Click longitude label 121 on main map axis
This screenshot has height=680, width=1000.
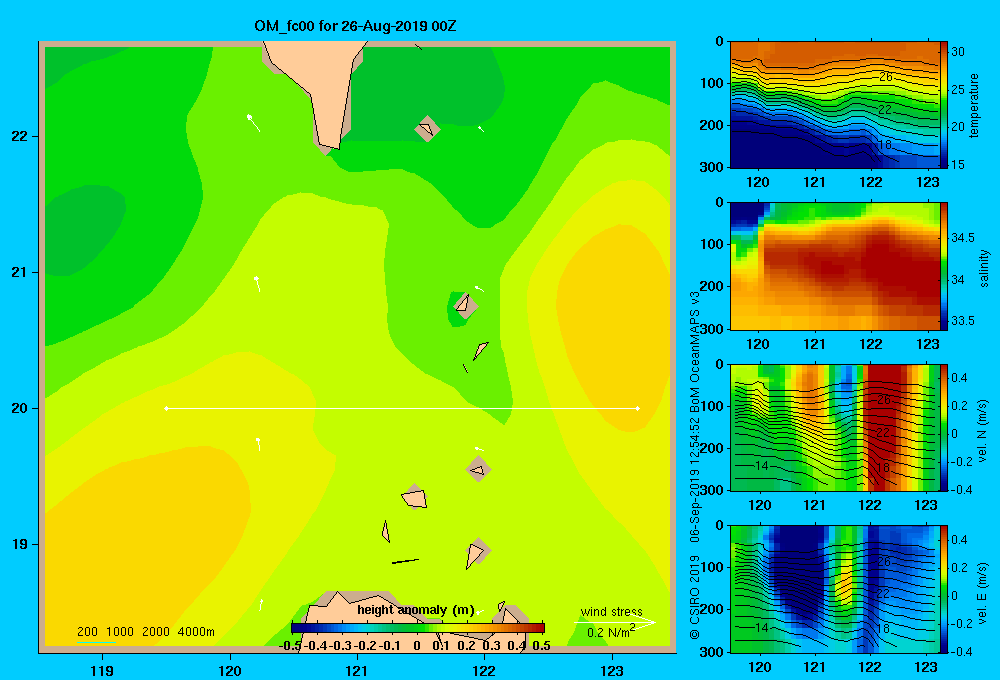pyautogui.click(x=357, y=670)
